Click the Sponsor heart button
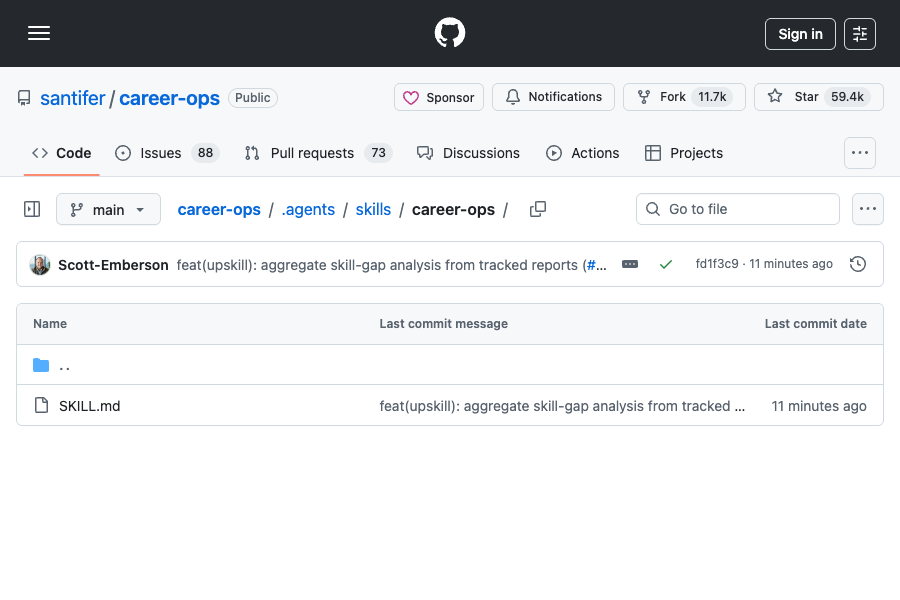 pos(439,97)
